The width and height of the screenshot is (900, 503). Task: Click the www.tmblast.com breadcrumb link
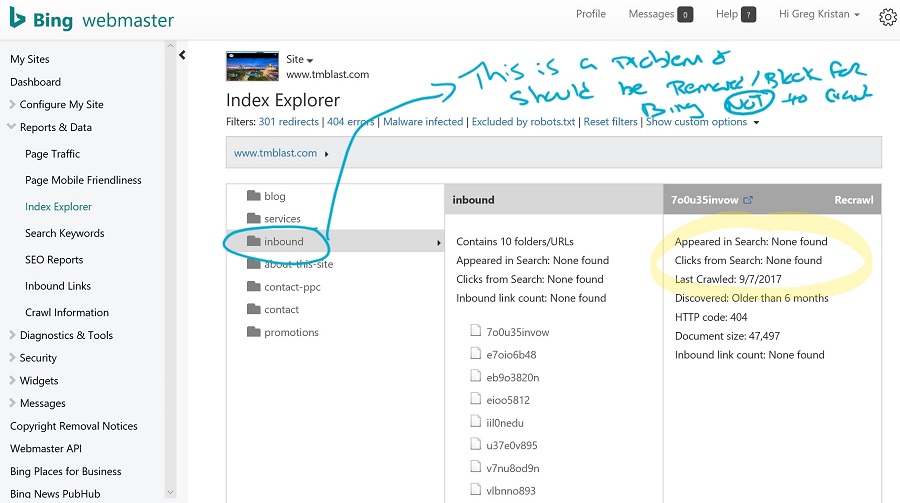276,153
